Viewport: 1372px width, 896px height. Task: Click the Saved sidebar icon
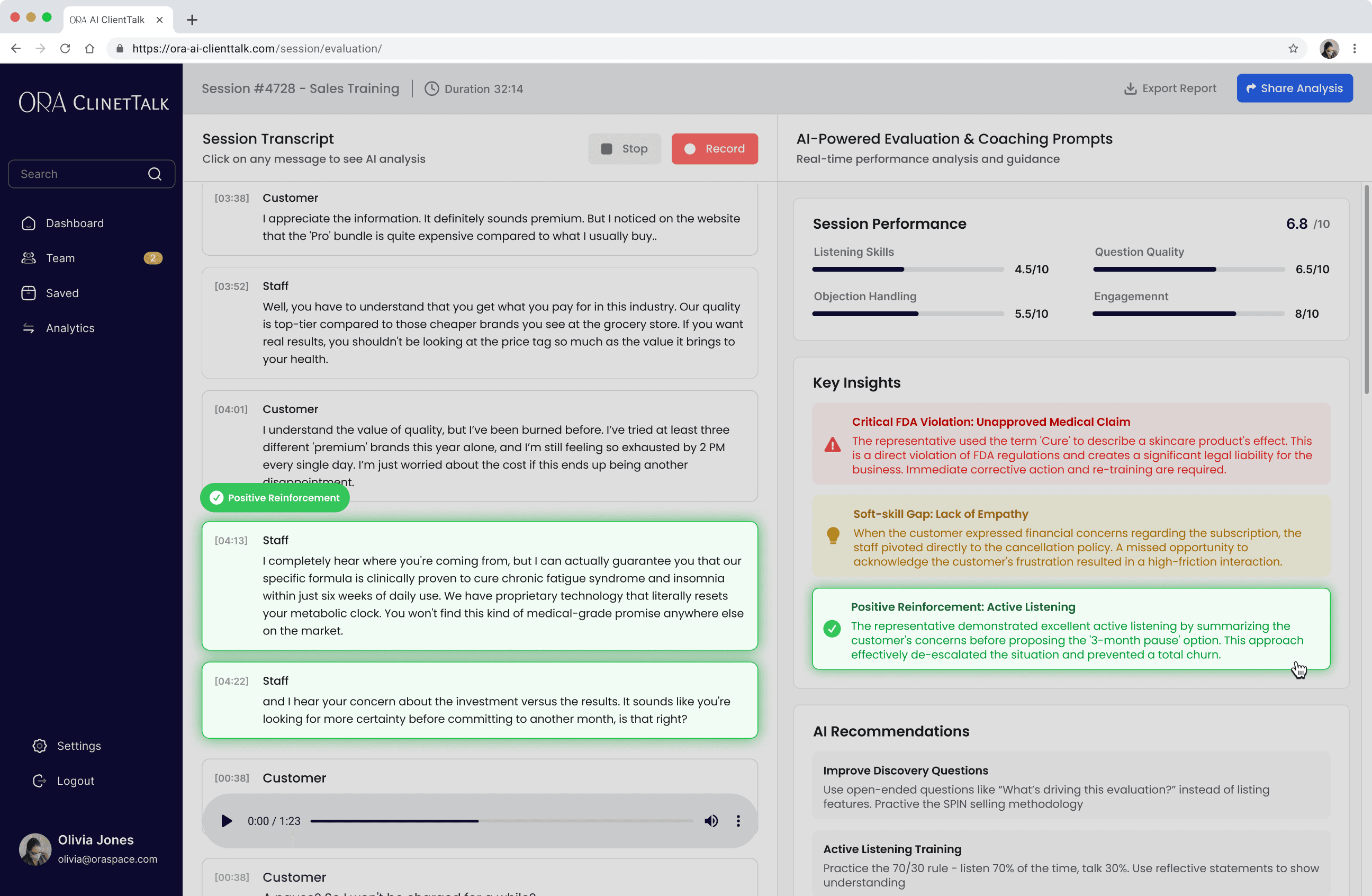pos(28,293)
